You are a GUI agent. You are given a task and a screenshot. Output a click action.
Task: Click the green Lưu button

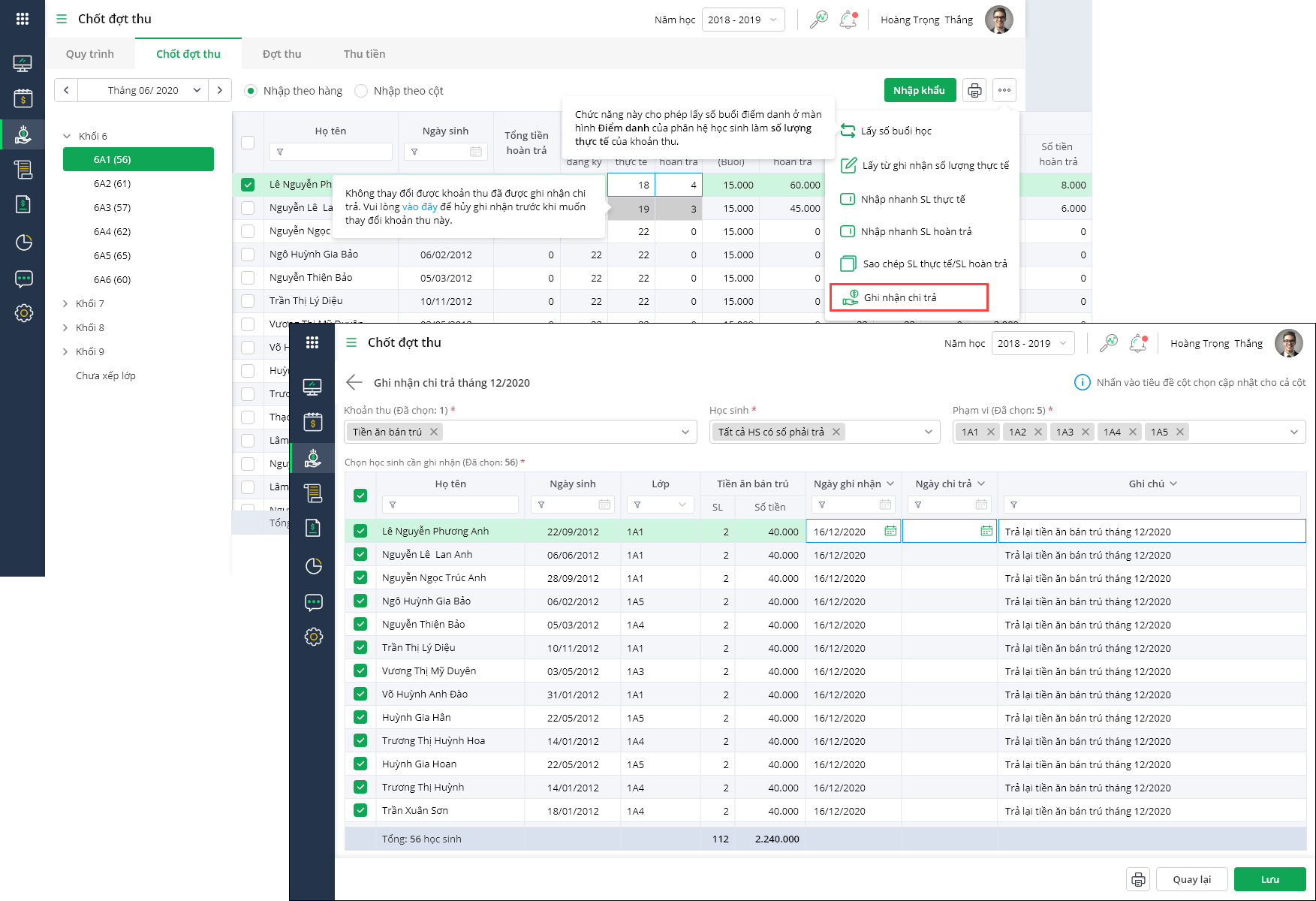[x=1269, y=879]
